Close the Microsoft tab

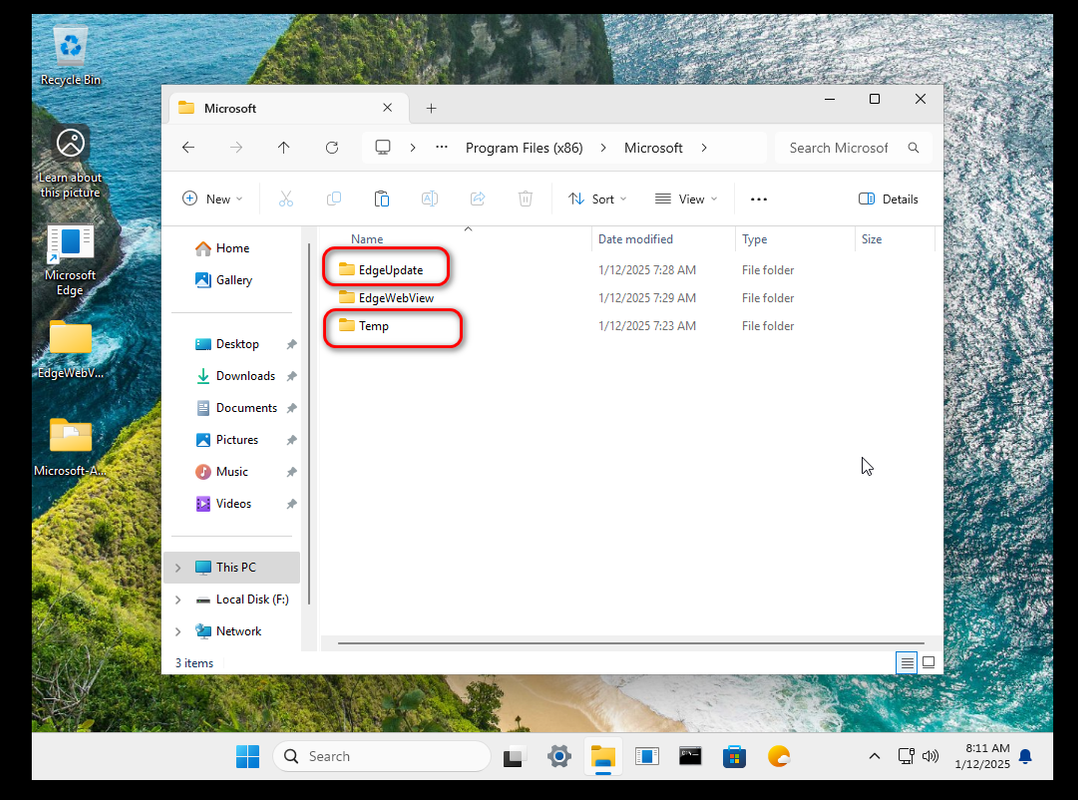[x=387, y=108]
